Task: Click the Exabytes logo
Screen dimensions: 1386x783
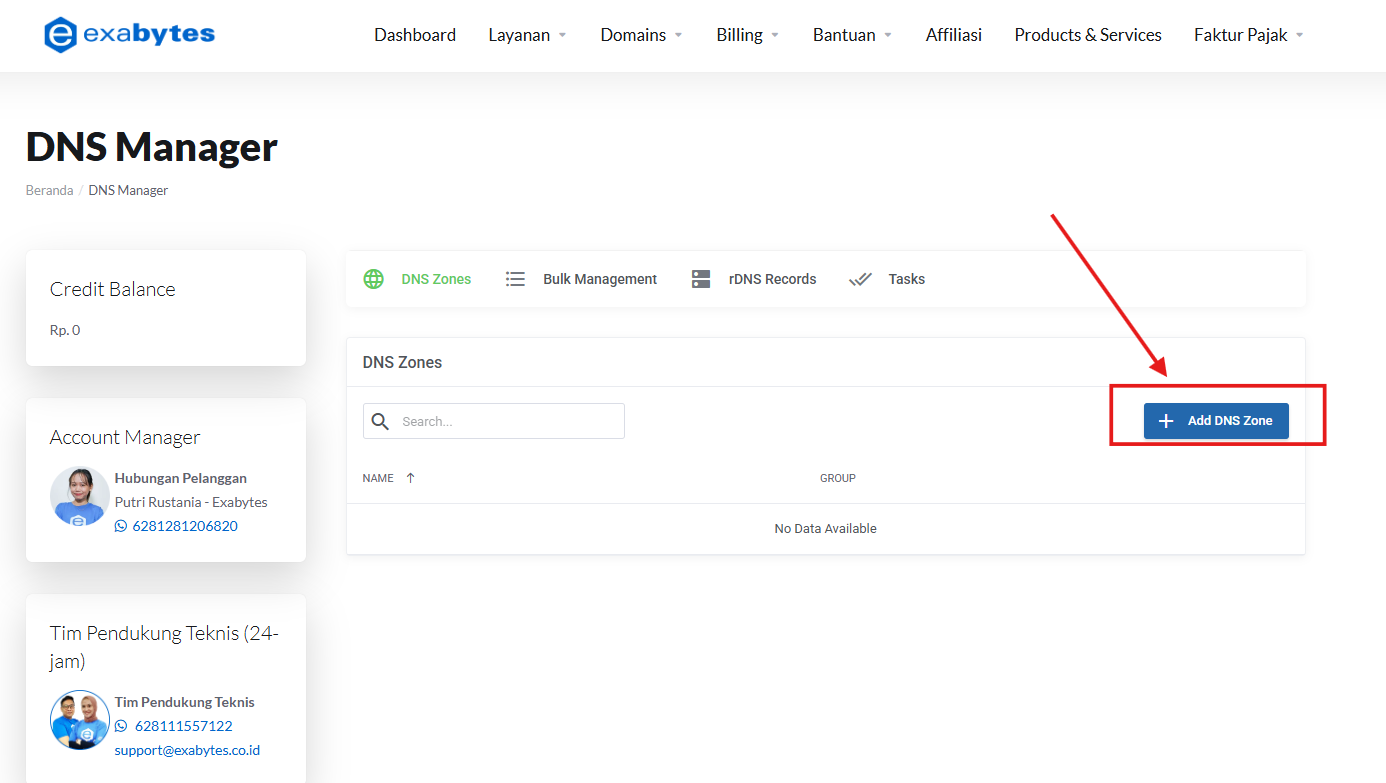Action: (x=128, y=33)
